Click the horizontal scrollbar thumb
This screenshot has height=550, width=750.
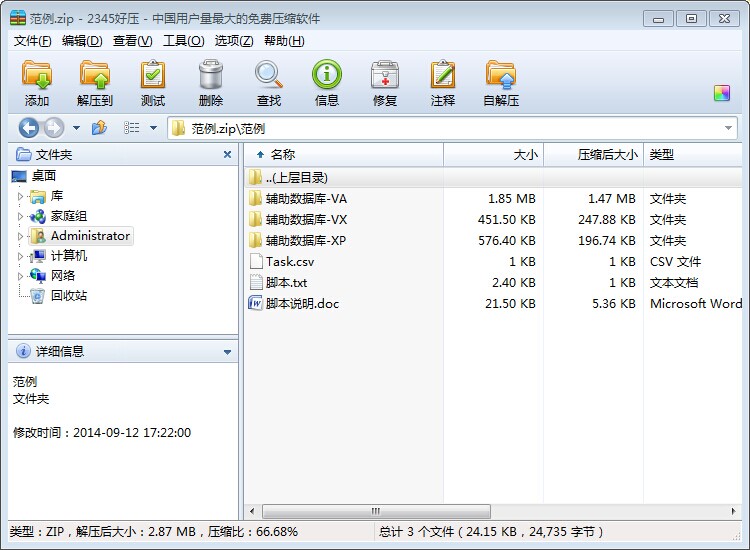(x=376, y=511)
